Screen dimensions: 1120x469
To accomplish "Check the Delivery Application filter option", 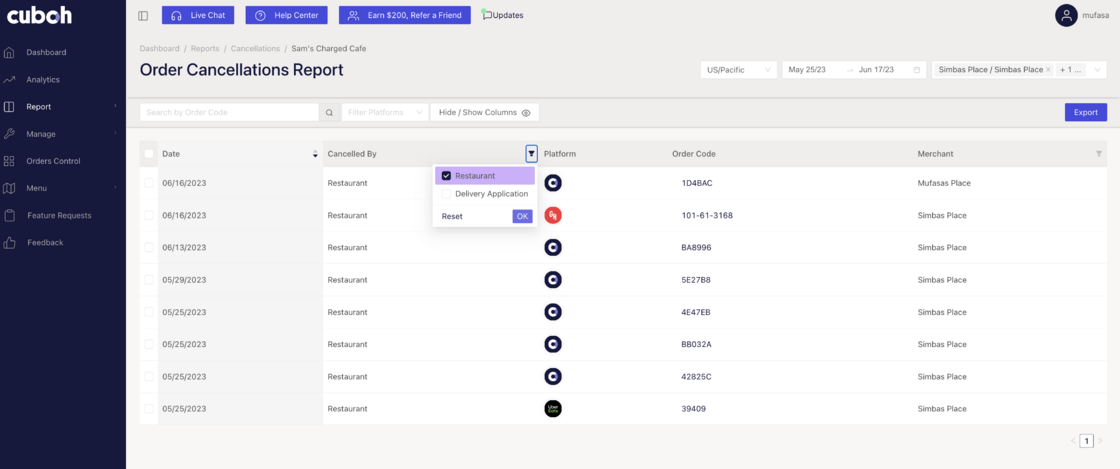I will pos(447,194).
